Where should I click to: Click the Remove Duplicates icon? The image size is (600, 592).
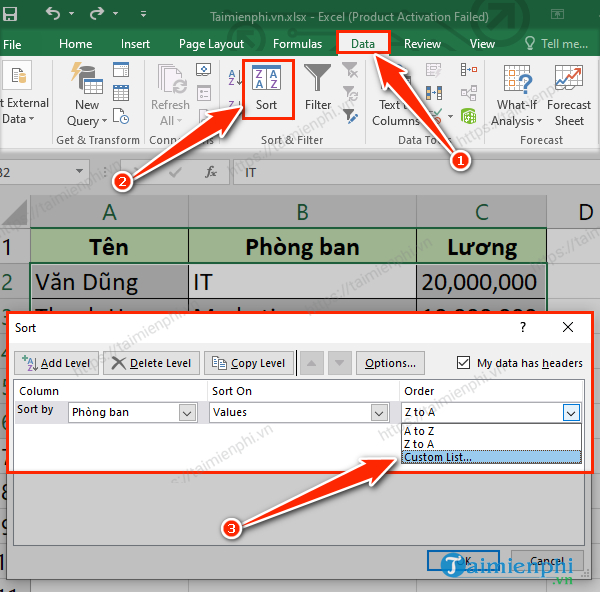(434, 93)
